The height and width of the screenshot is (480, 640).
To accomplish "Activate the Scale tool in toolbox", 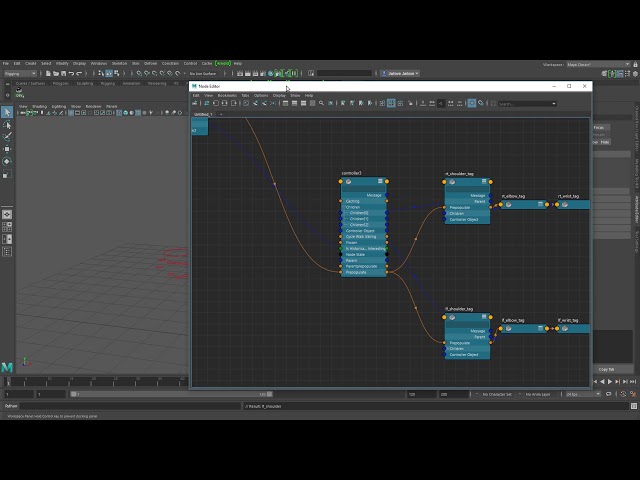I will click(7, 174).
